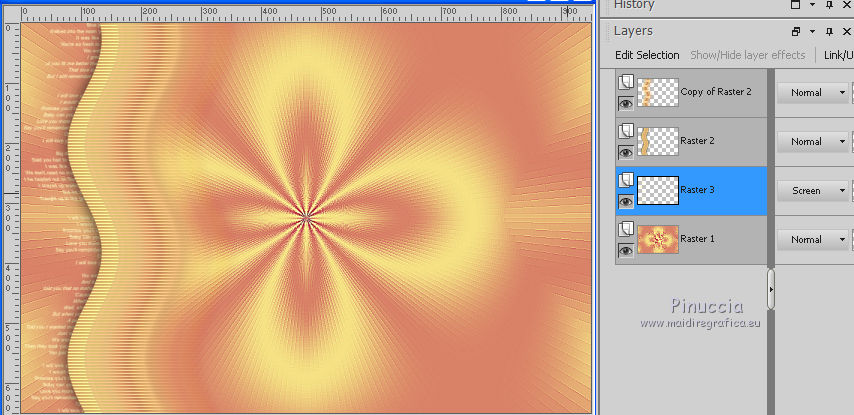Click Show/Hide layer effects in the Layers toolbar
The width and height of the screenshot is (854, 415).
(747, 55)
